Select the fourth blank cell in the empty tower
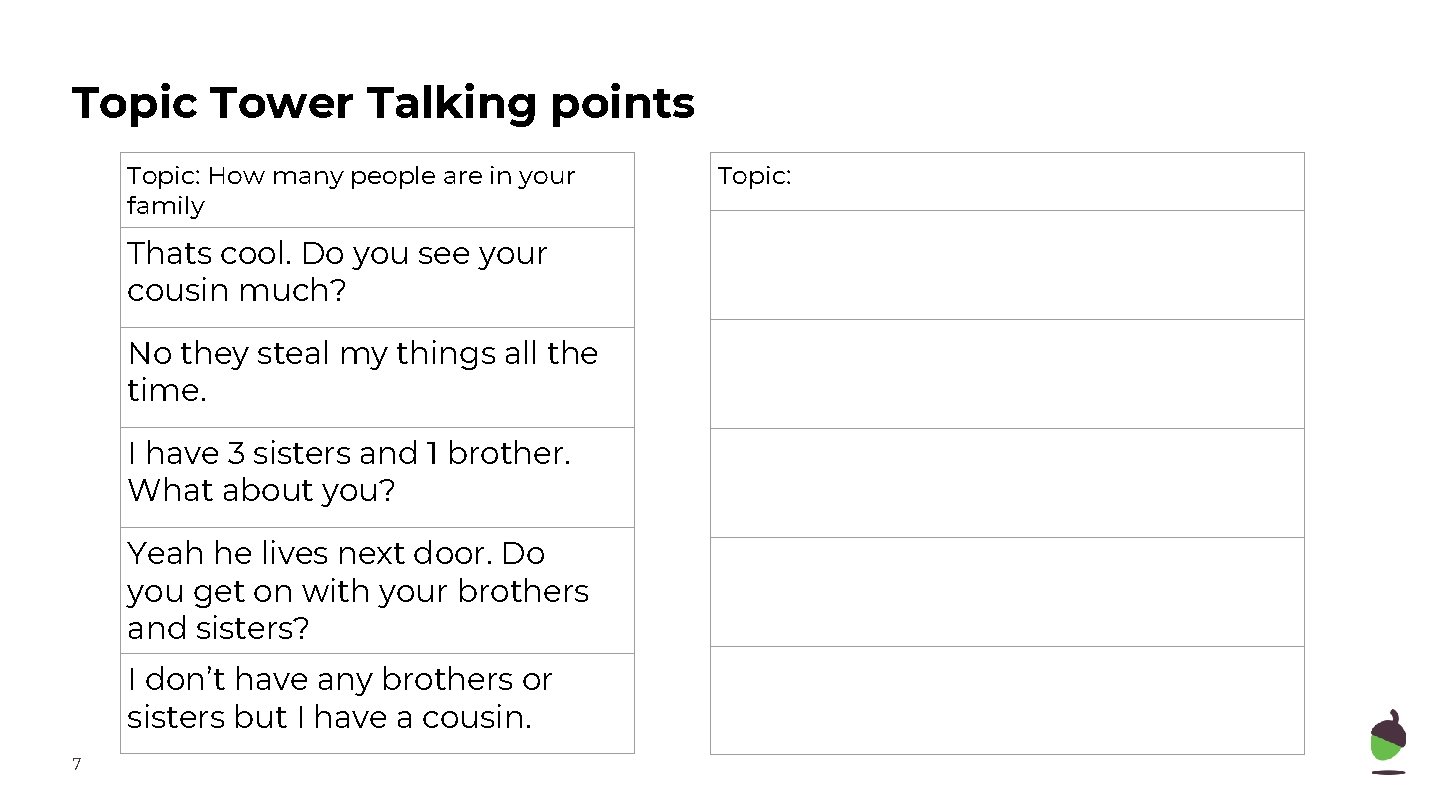This screenshot has width=1440, height=810. click(1007, 592)
